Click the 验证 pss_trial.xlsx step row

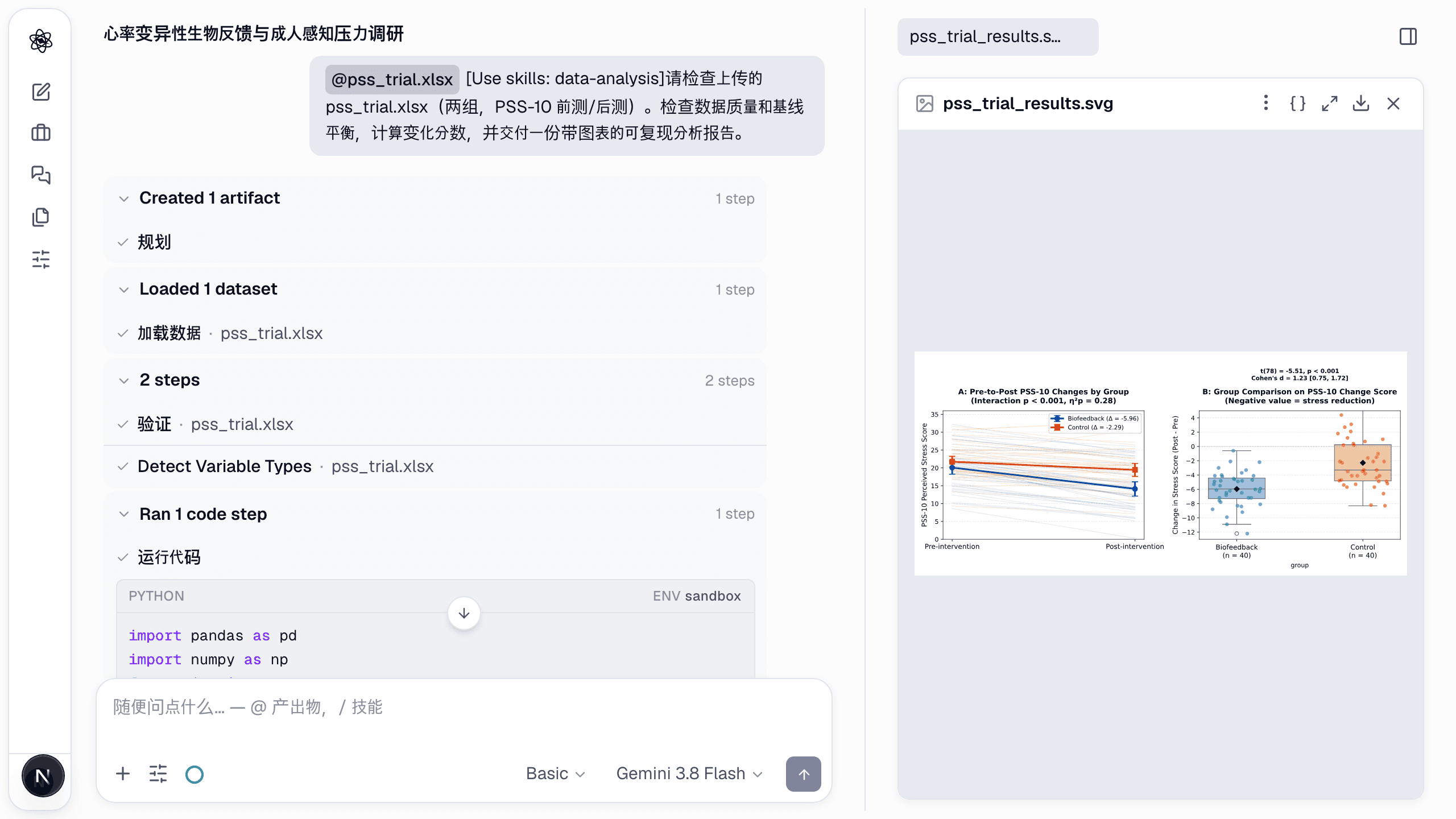pos(435,424)
